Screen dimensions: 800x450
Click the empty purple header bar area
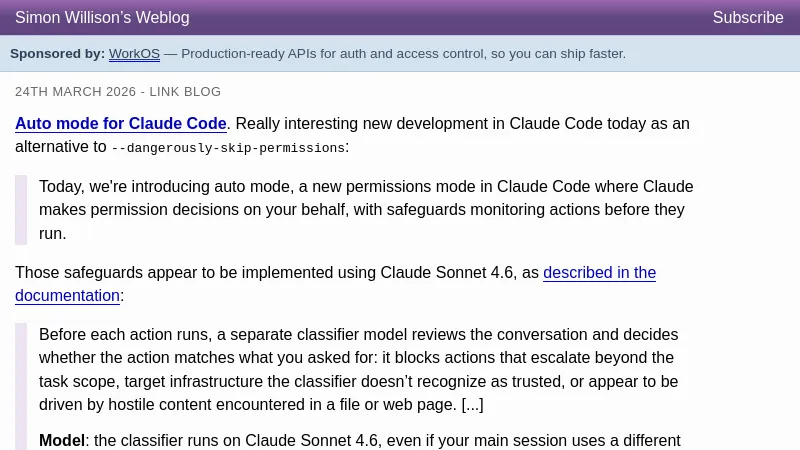click(x=450, y=18)
